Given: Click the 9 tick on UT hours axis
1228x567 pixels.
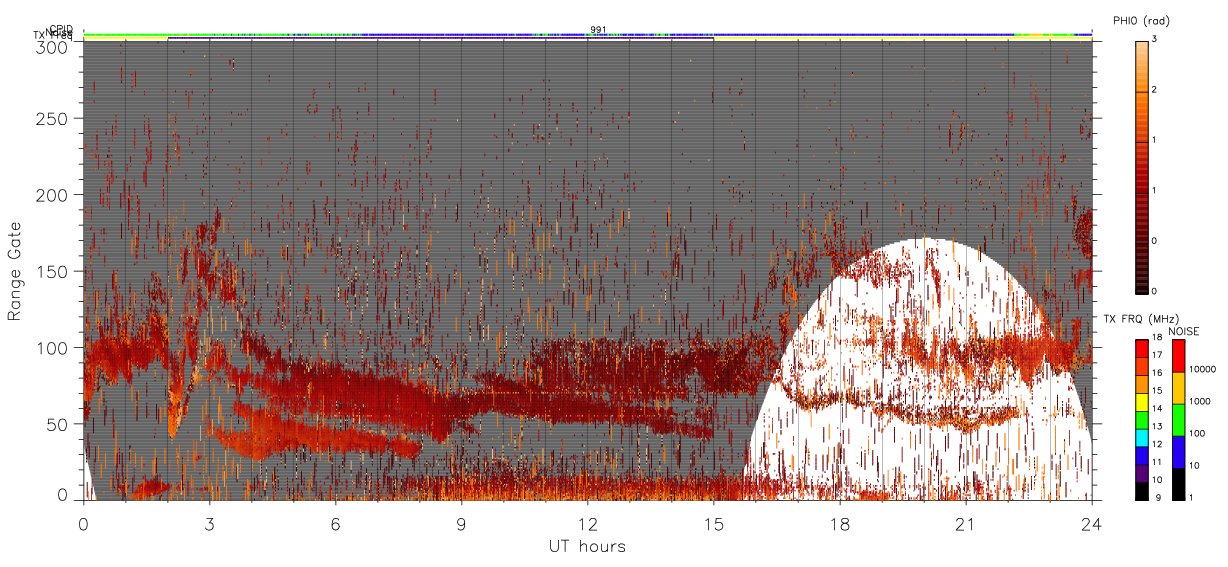Looking at the screenshot, I should [461, 523].
